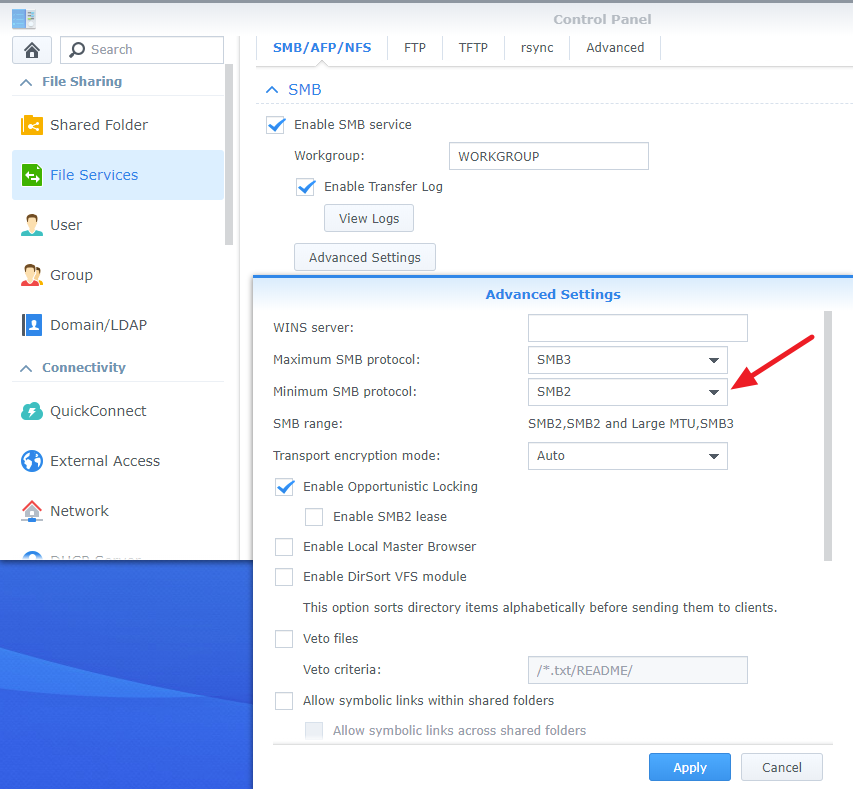Collapse the SMB section

point(272,90)
